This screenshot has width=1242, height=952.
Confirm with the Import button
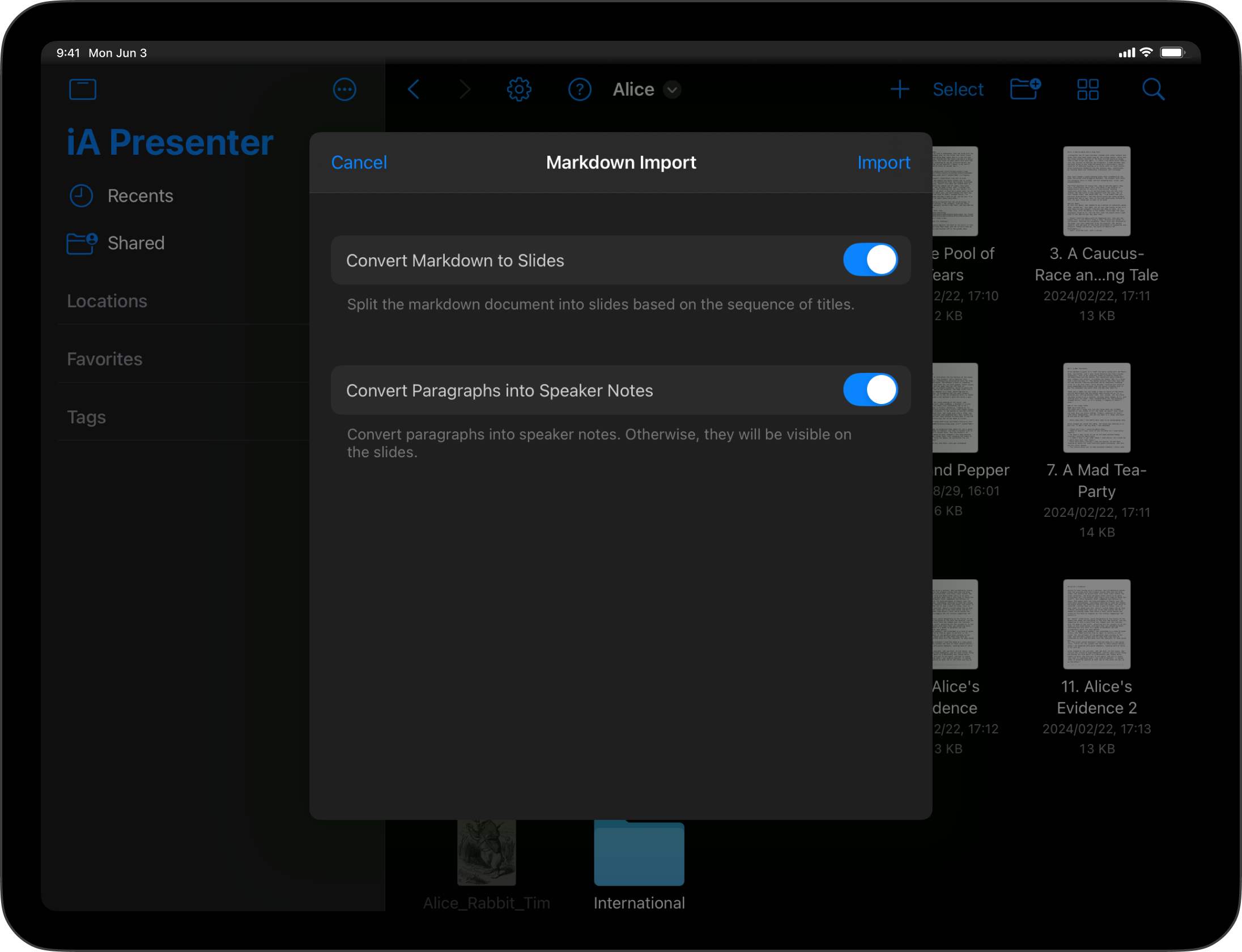tap(884, 163)
